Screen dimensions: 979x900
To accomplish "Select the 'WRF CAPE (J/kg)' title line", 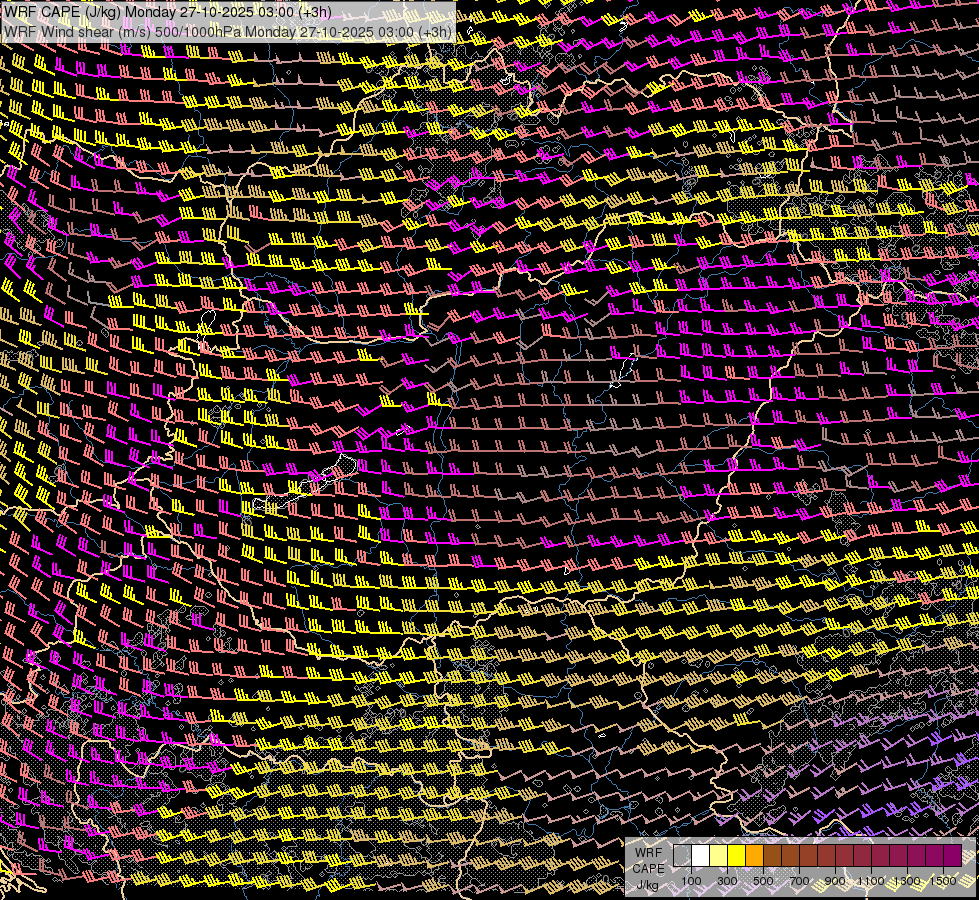I will coord(167,12).
